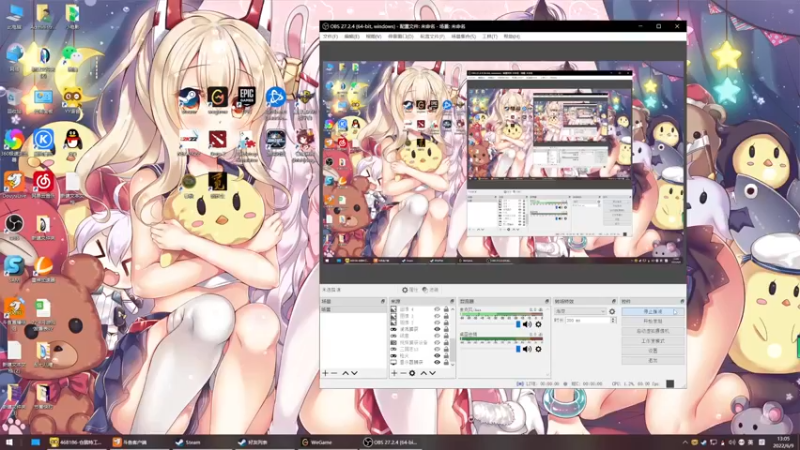Move the scene up with the arrow icon
The width and height of the screenshot is (800, 450).
tap(345, 373)
